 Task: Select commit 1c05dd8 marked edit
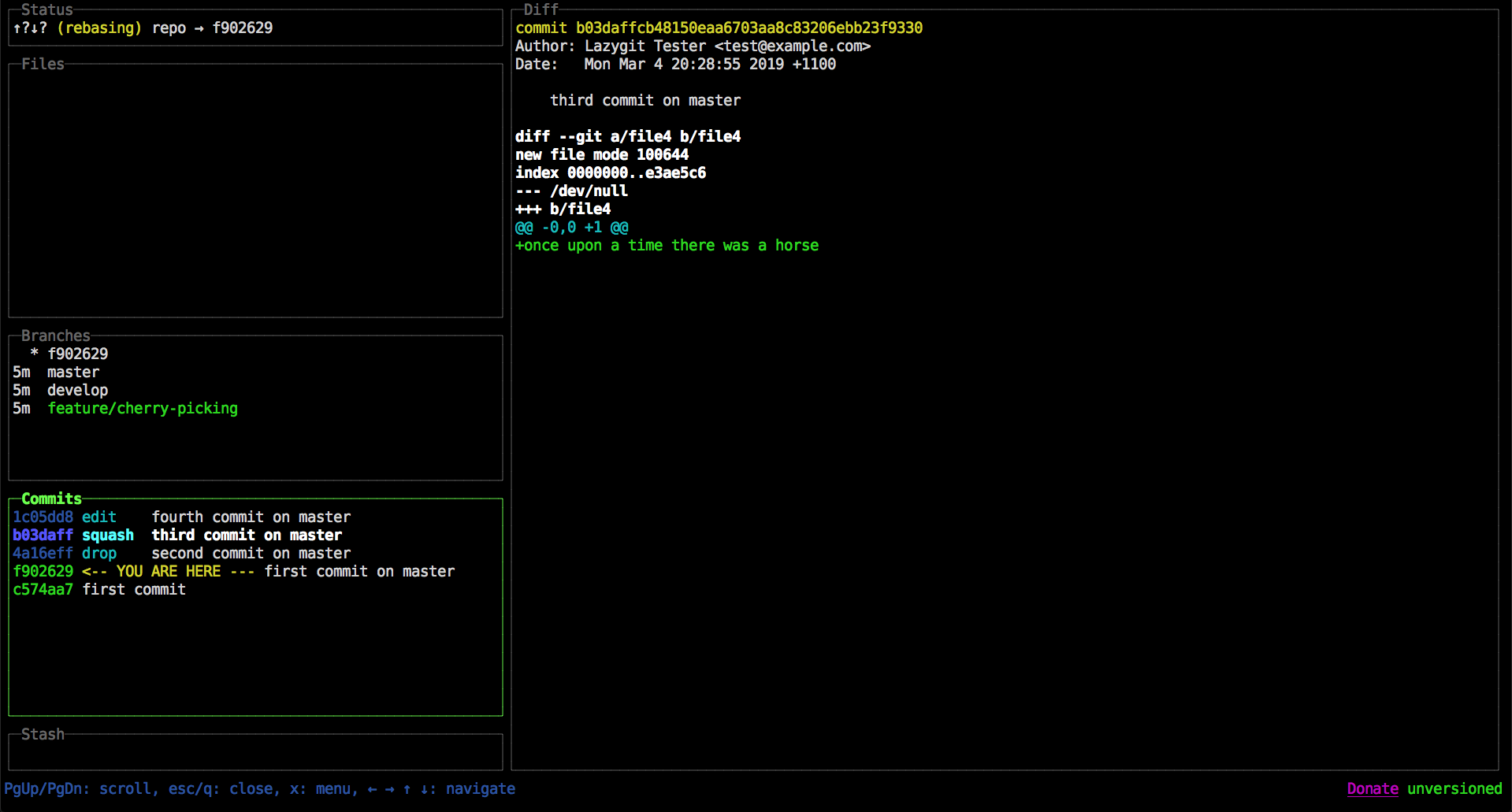[x=255, y=517]
